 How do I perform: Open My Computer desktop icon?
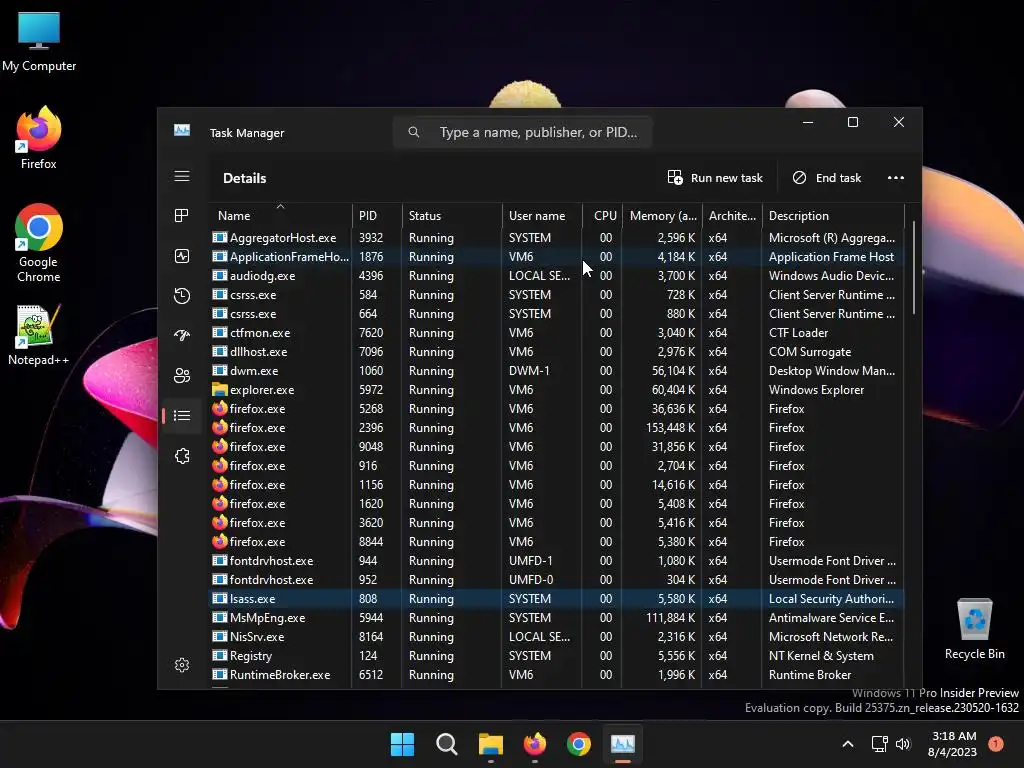click(39, 42)
